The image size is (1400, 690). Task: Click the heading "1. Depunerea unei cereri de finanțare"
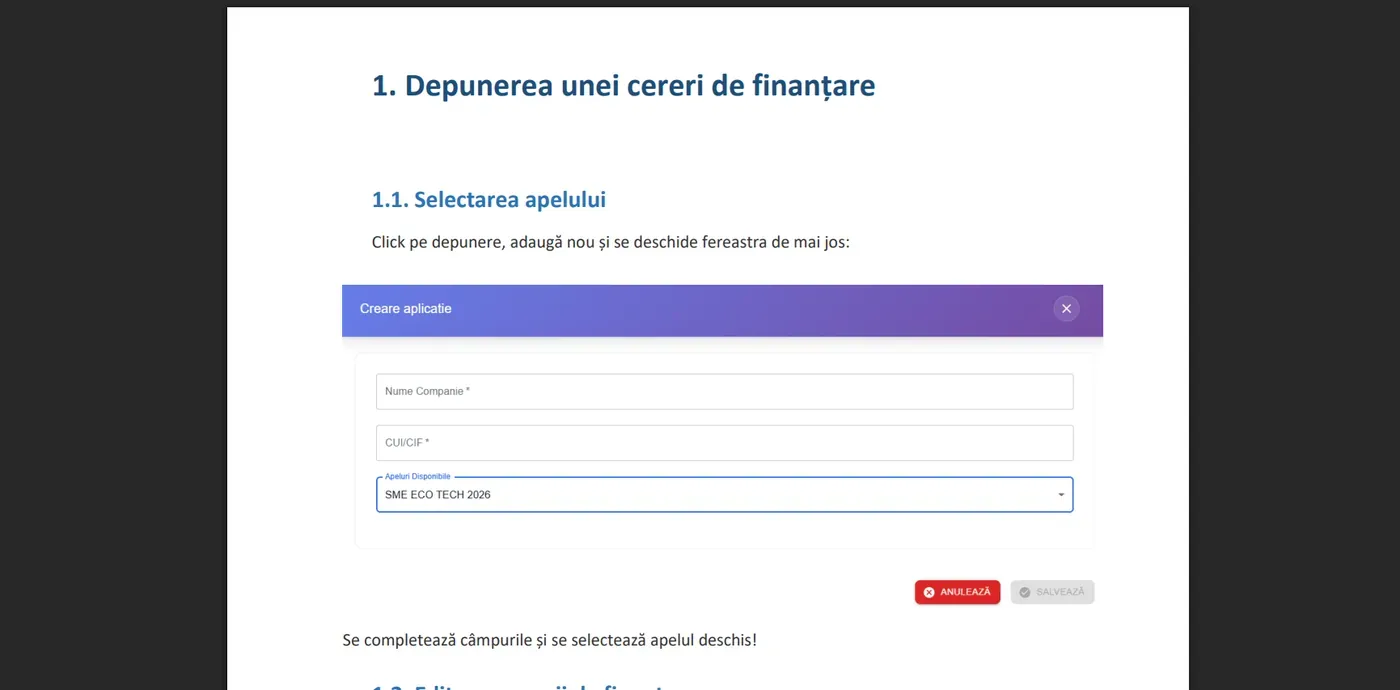click(x=623, y=86)
